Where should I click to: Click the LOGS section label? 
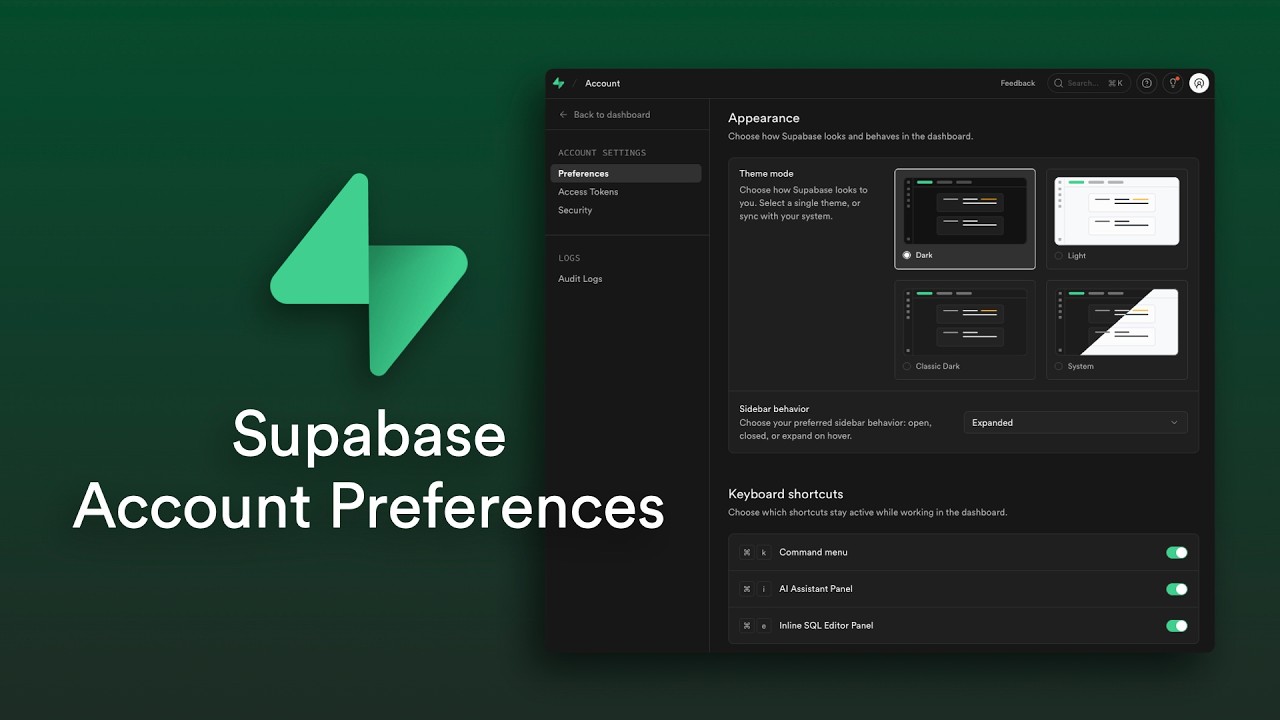[569, 258]
